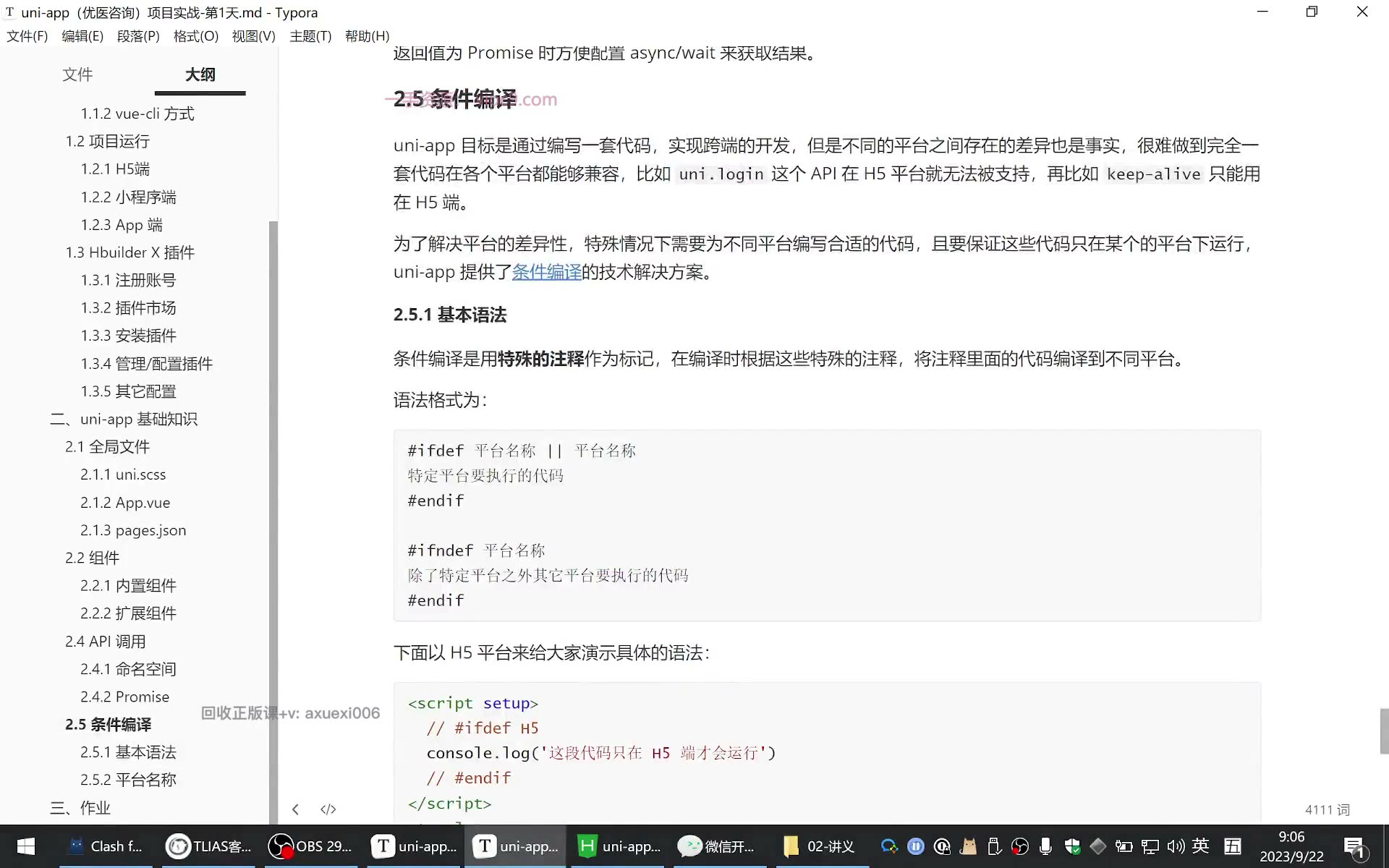Jump to outline item 1.3 Hbuilder X 插件

coord(129,252)
